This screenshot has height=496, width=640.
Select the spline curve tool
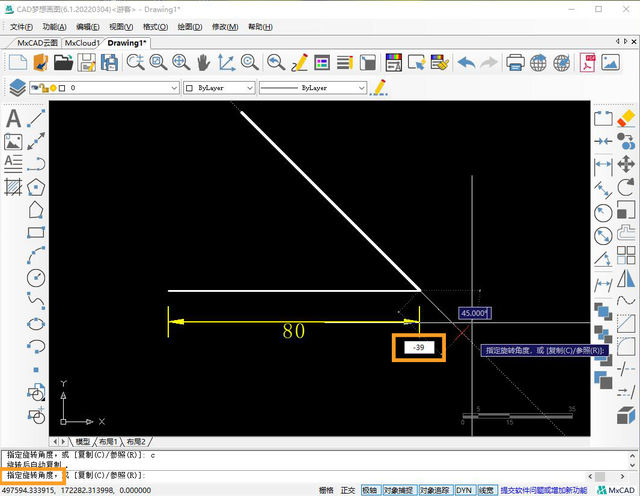(36, 301)
